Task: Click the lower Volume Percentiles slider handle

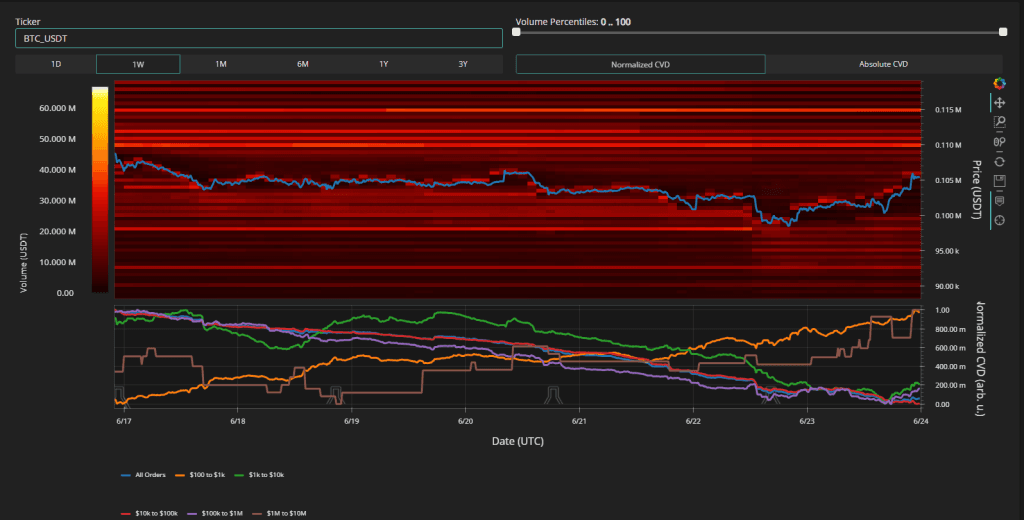Action: coord(516,31)
